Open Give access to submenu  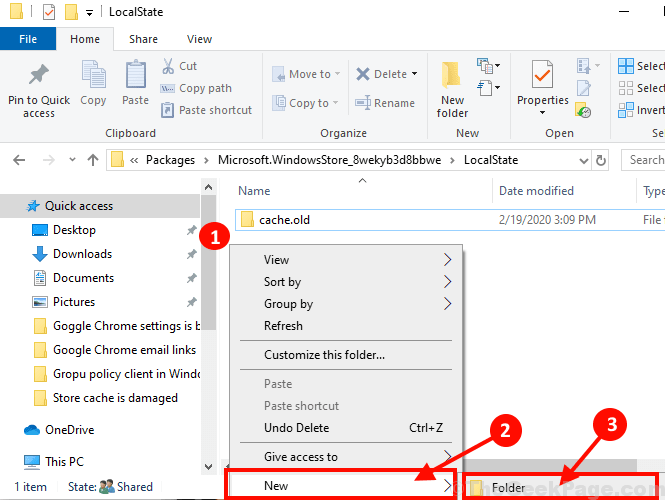pos(345,457)
